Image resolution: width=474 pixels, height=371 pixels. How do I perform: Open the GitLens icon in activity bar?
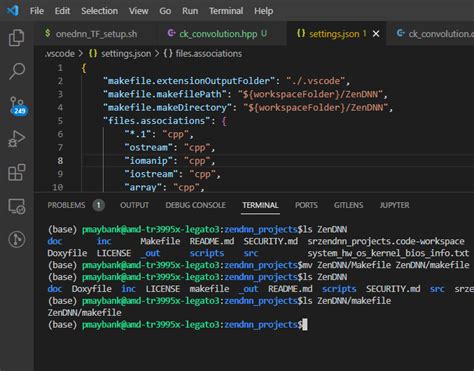pyautogui.click(x=17, y=240)
